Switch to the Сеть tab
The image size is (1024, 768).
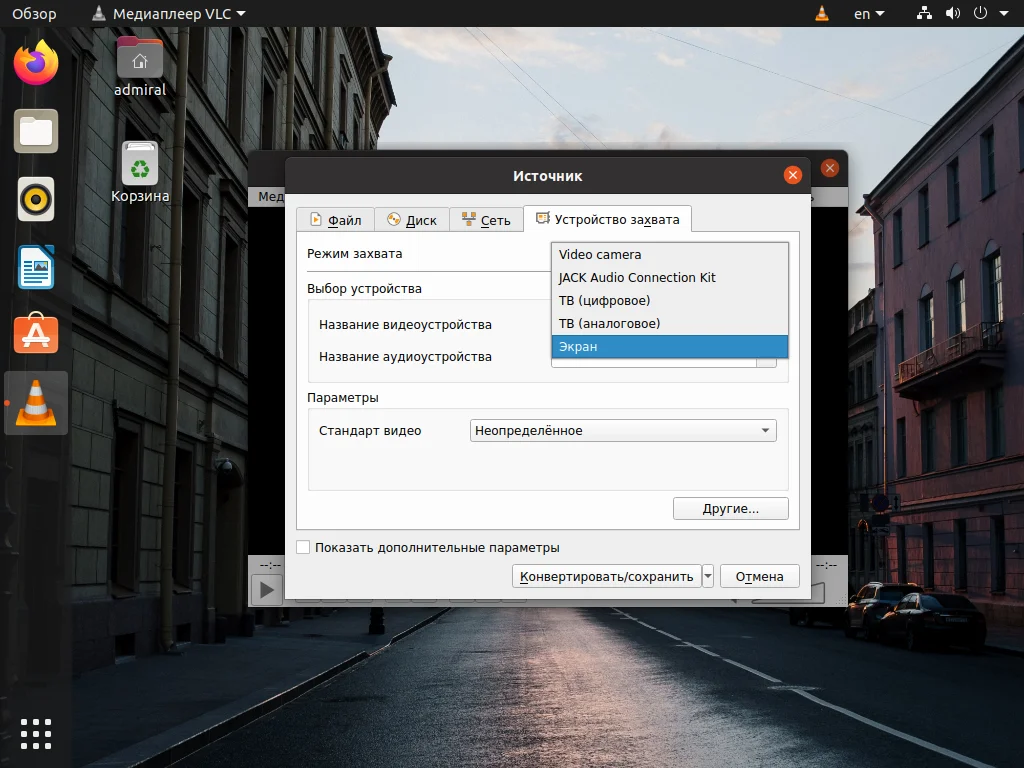coord(486,220)
